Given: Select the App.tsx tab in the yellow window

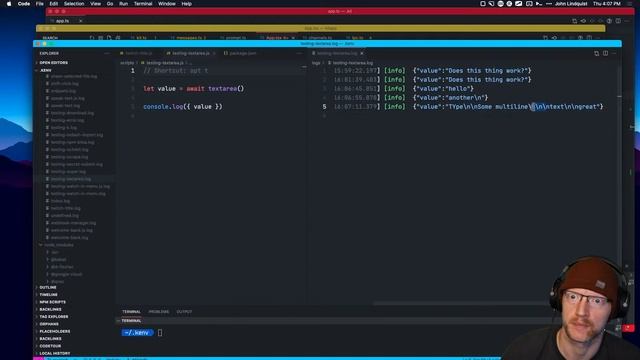Looking at the screenshot, I should point(277,38).
